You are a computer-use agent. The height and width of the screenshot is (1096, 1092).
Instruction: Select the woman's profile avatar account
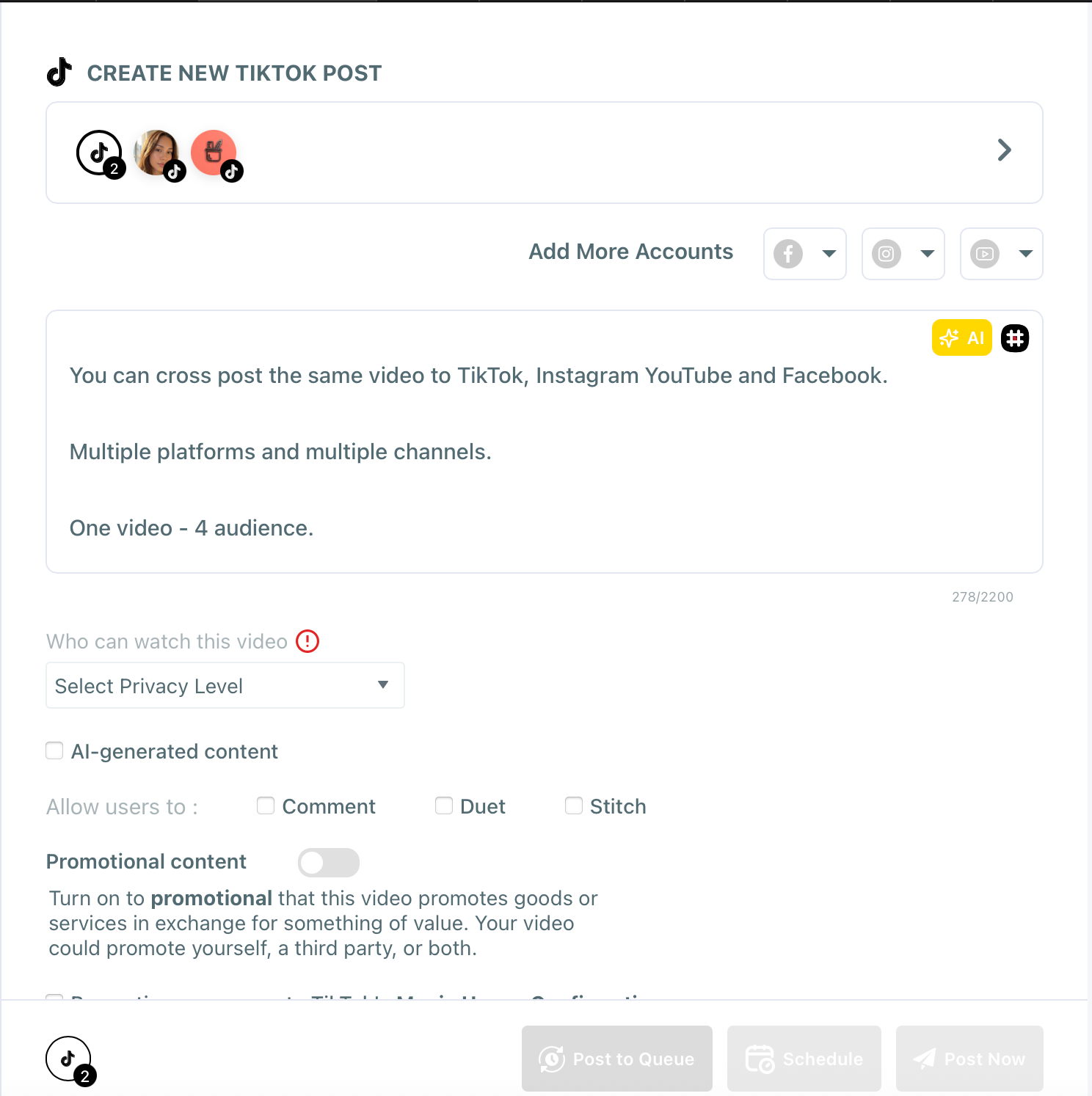[157, 153]
